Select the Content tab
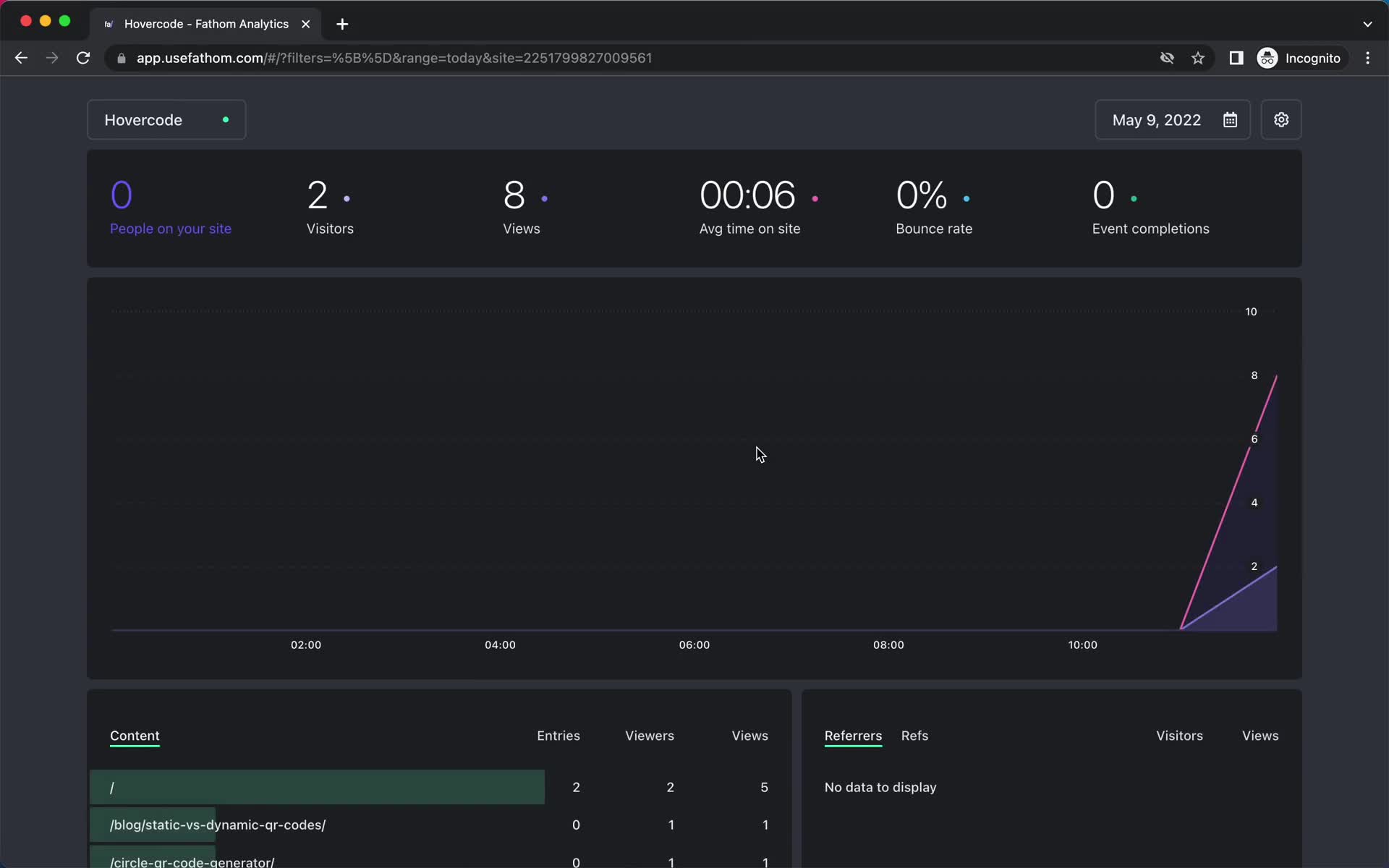Screen dimensions: 1389x868 tap(135, 736)
